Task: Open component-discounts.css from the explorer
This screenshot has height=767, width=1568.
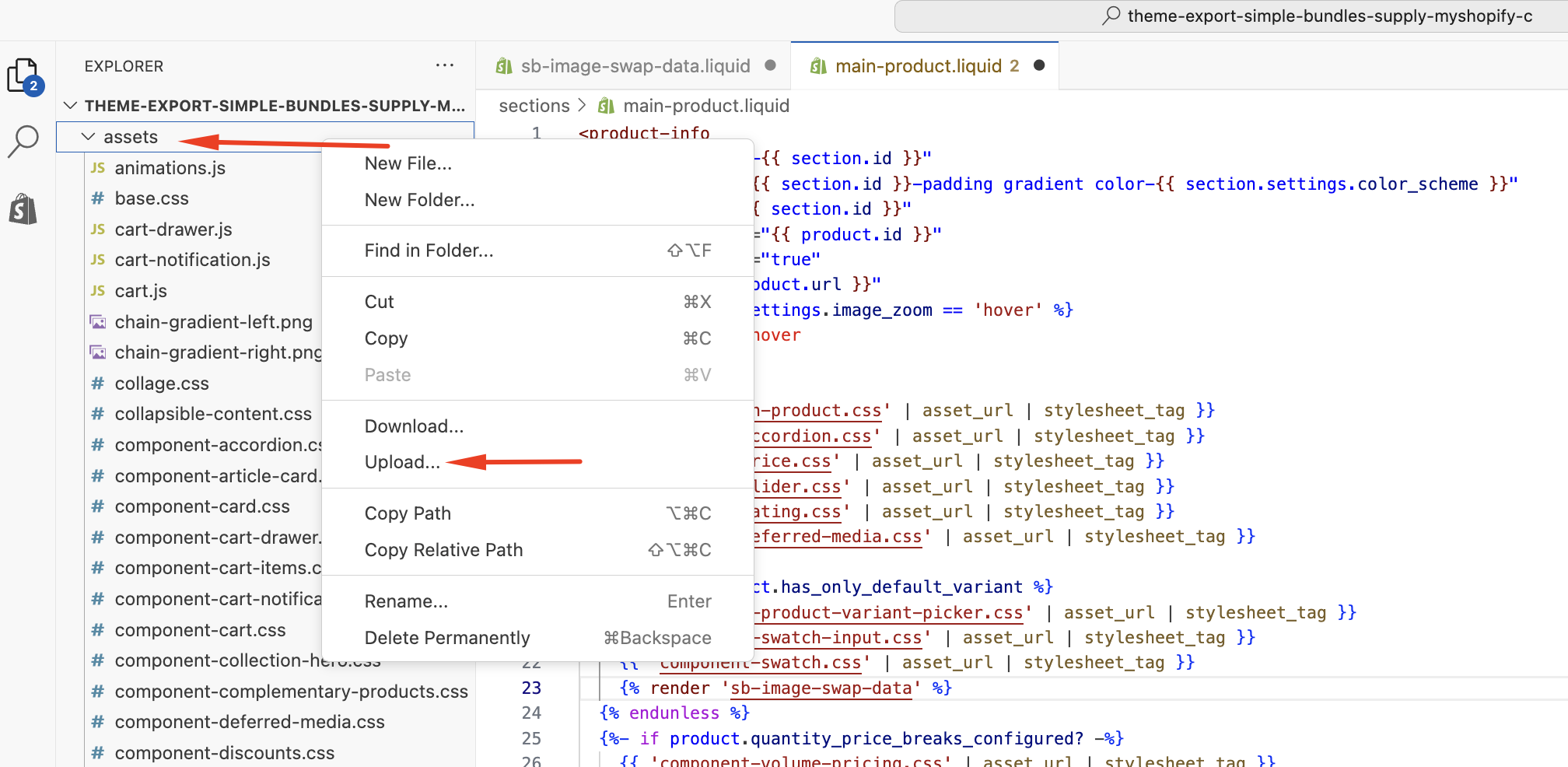Action: [x=224, y=753]
